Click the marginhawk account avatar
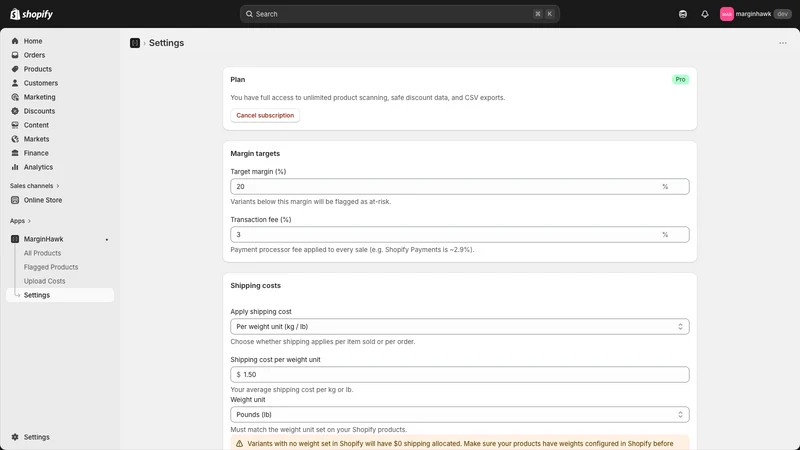800x450 pixels. (727, 14)
